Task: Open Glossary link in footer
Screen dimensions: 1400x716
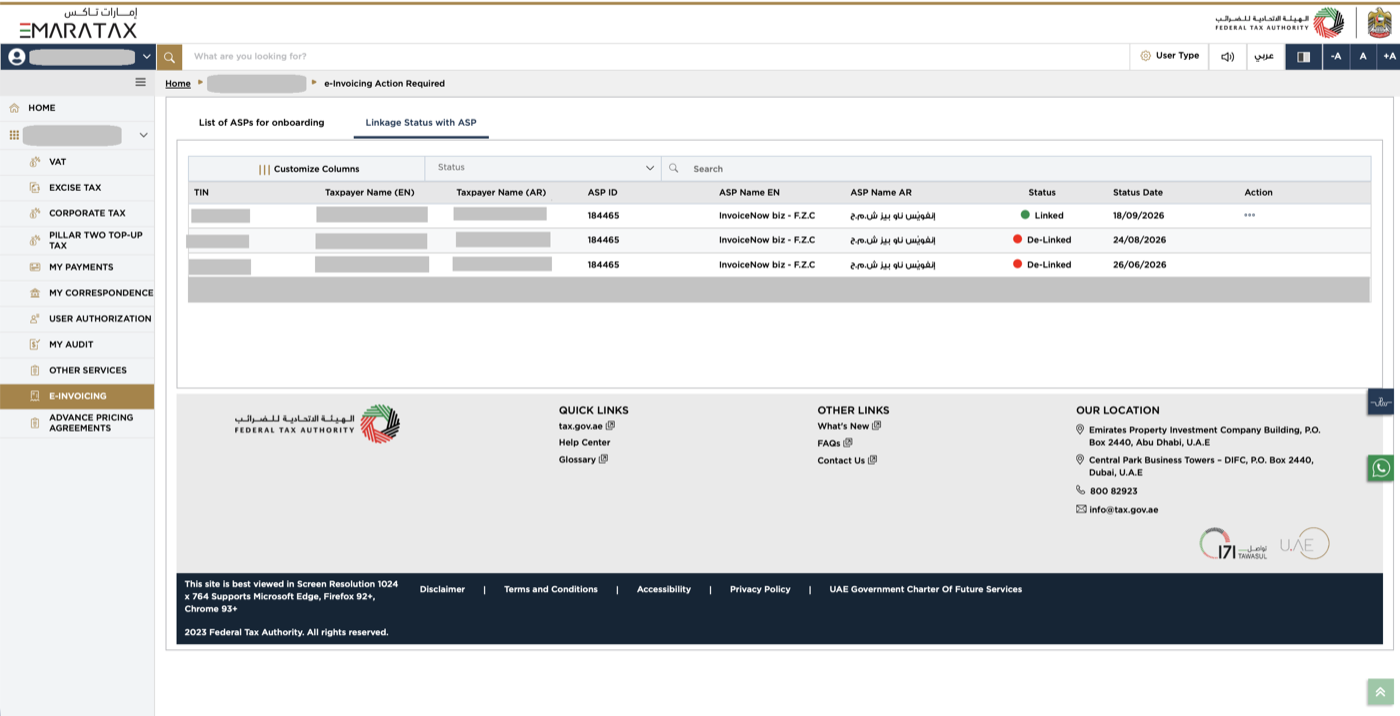Action: (583, 460)
